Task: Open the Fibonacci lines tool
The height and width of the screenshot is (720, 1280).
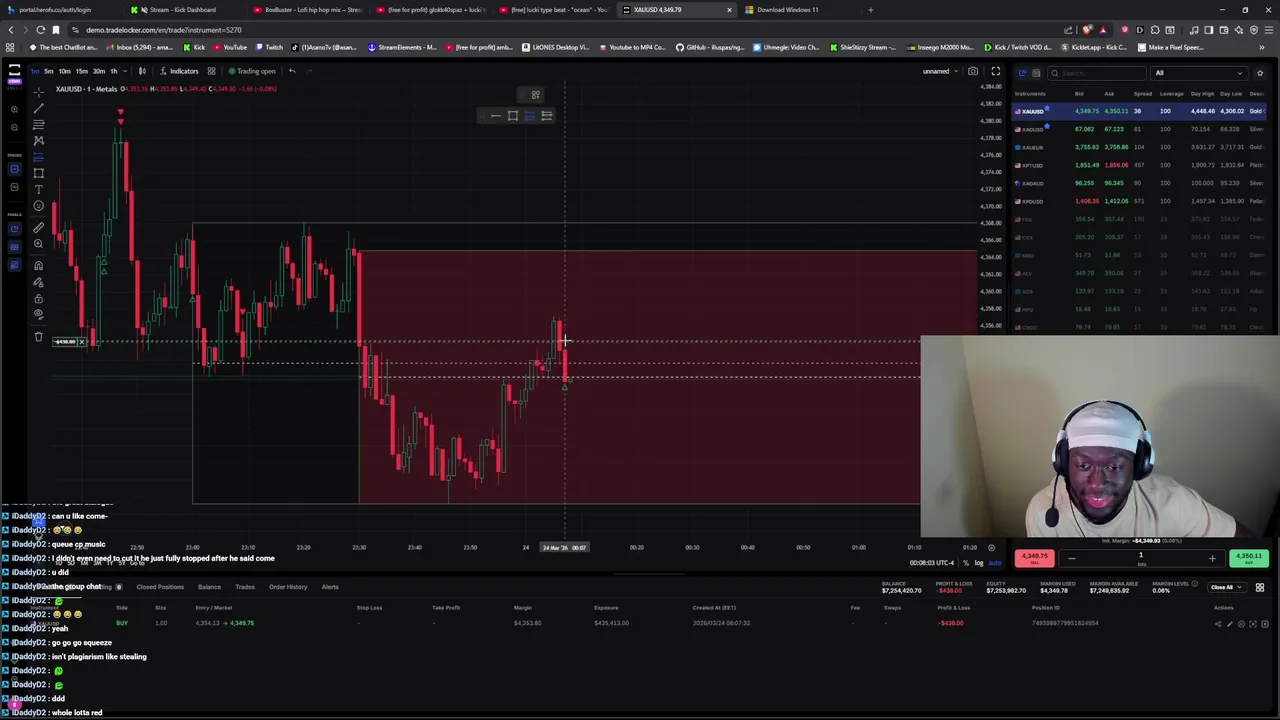Action: pos(38,124)
